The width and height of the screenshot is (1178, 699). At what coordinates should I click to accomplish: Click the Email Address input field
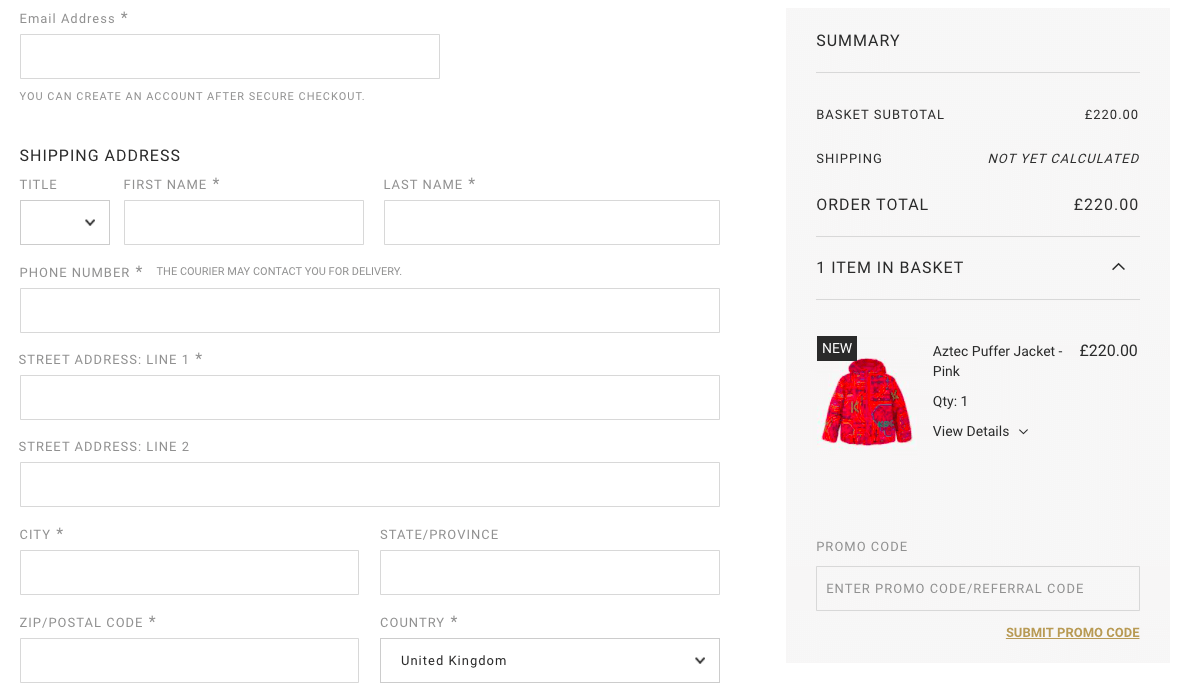click(229, 56)
